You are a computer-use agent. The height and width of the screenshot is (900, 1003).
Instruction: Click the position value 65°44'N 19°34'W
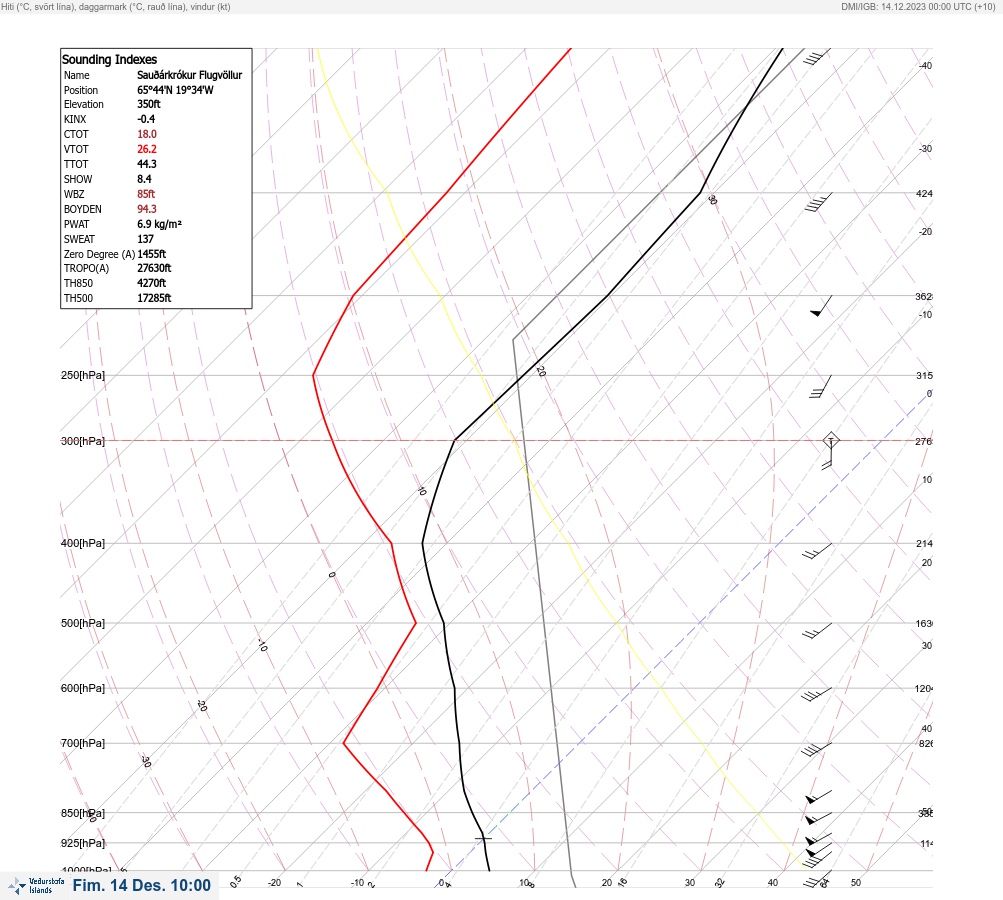tap(175, 90)
